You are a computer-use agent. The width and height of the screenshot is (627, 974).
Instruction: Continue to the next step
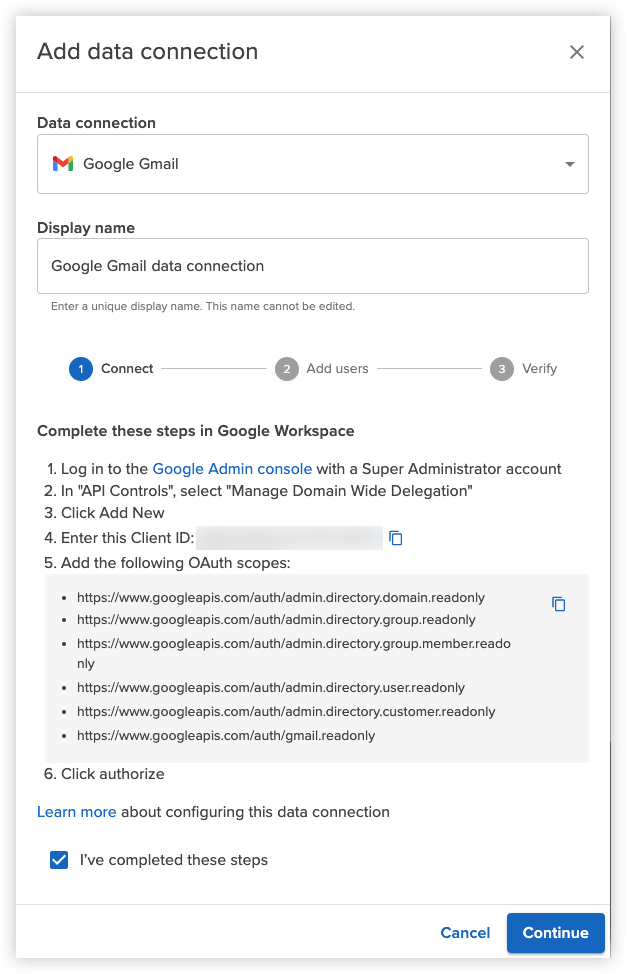pos(556,933)
